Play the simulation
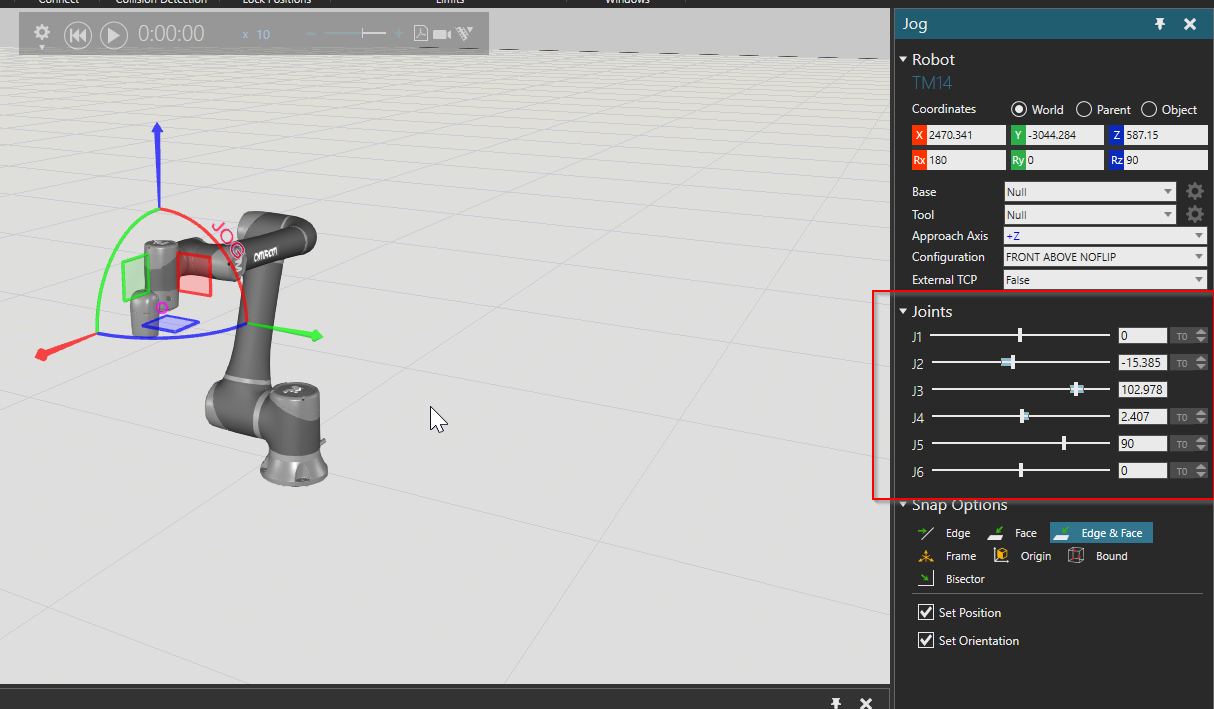The width and height of the screenshot is (1214, 709). (113, 35)
